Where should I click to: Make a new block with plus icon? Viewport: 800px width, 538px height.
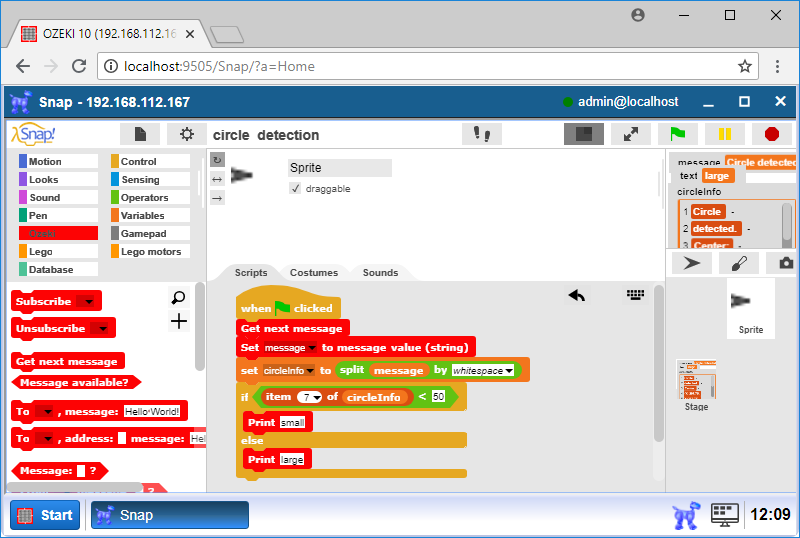[x=179, y=322]
